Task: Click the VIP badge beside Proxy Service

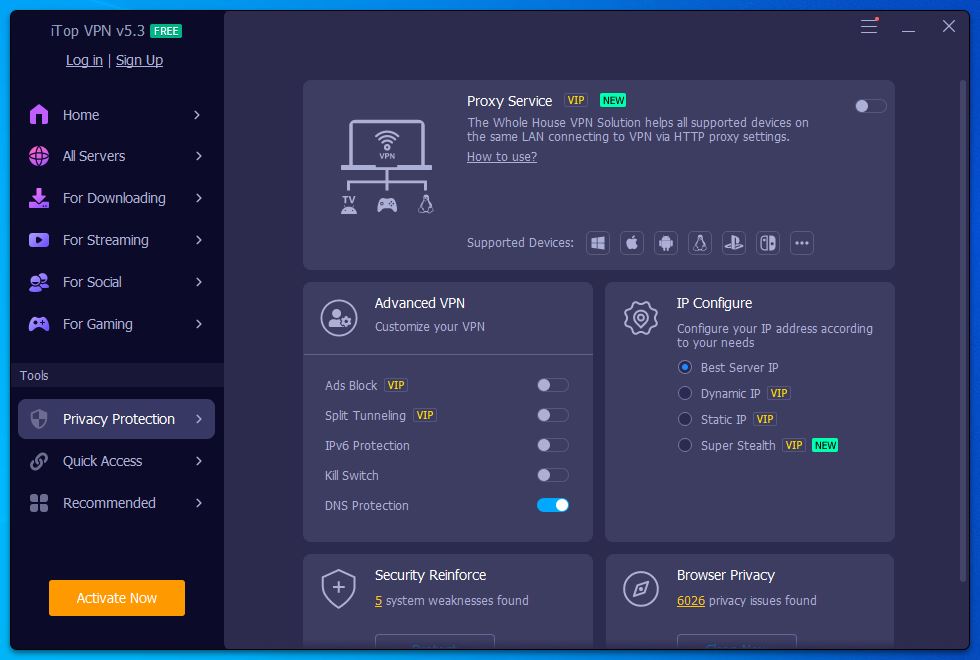Action: (x=576, y=101)
